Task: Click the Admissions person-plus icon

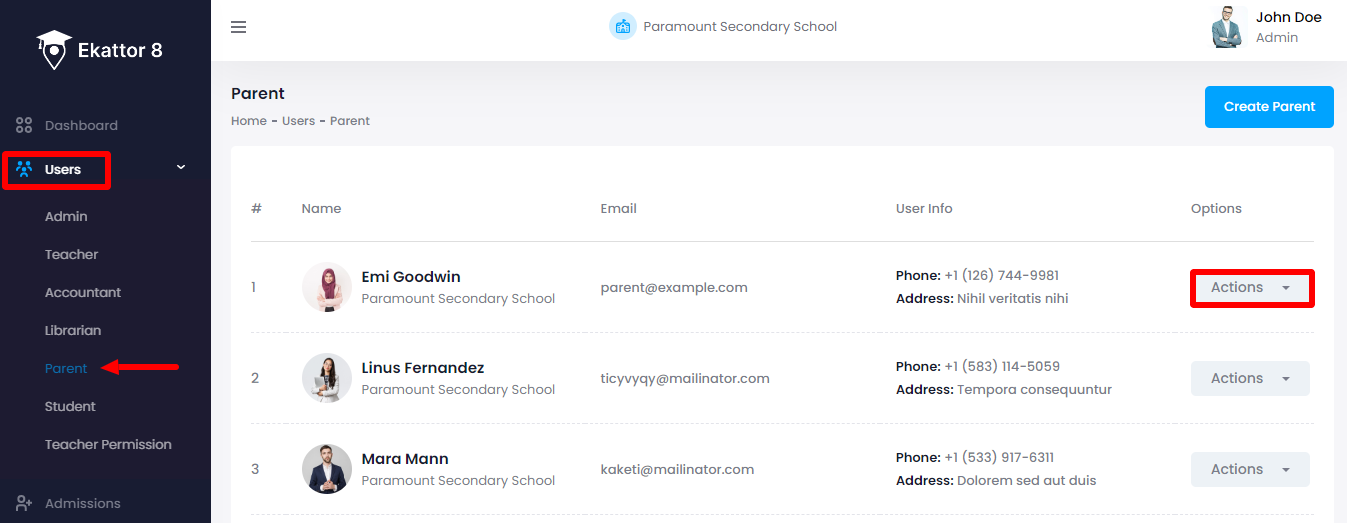Action: [25, 503]
